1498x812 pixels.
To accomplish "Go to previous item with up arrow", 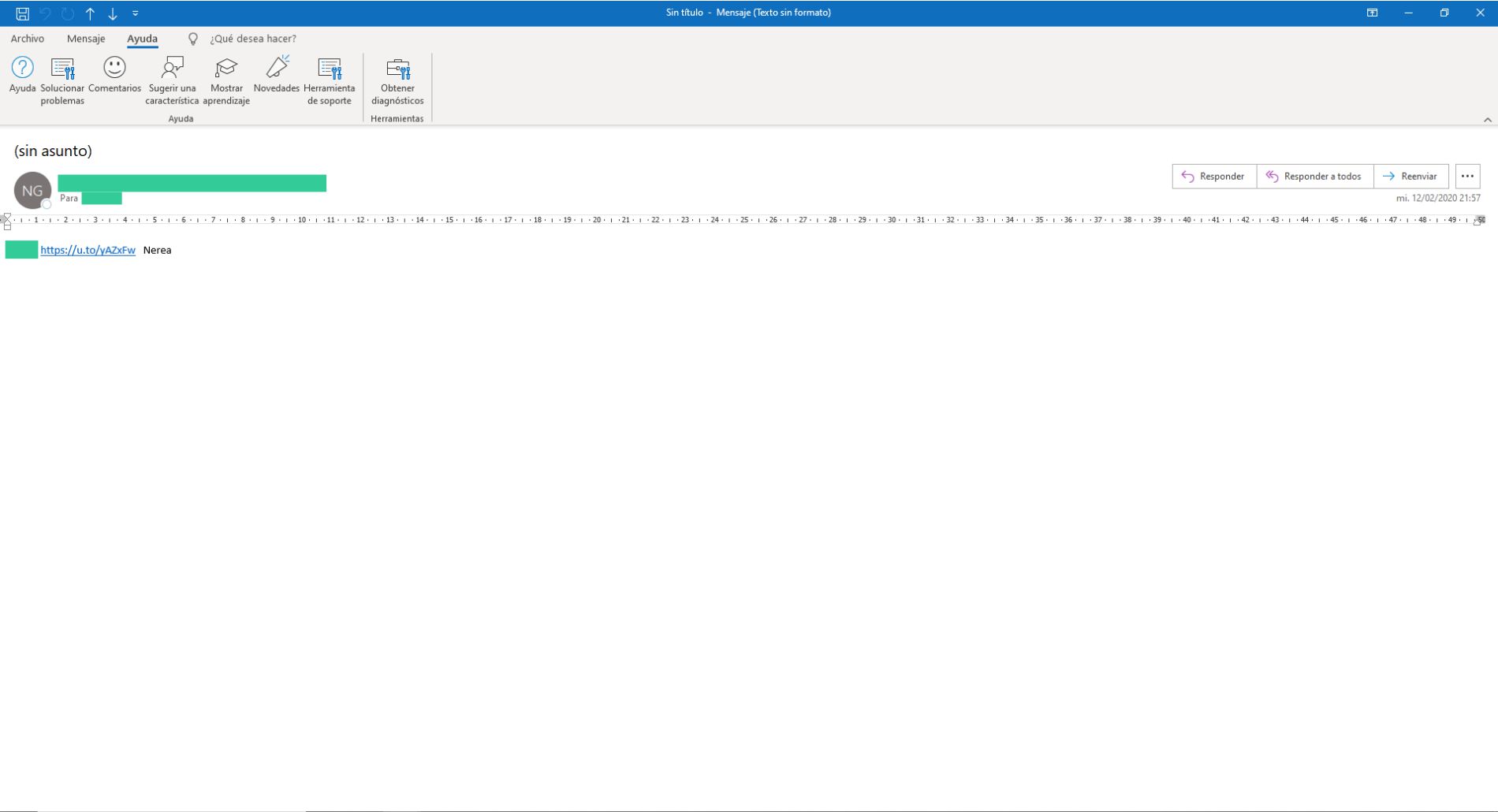I will (90, 13).
